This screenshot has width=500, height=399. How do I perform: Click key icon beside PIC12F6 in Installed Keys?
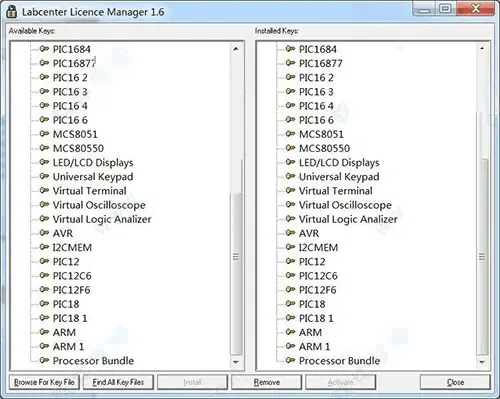pyautogui.click(x=290, y=289)
